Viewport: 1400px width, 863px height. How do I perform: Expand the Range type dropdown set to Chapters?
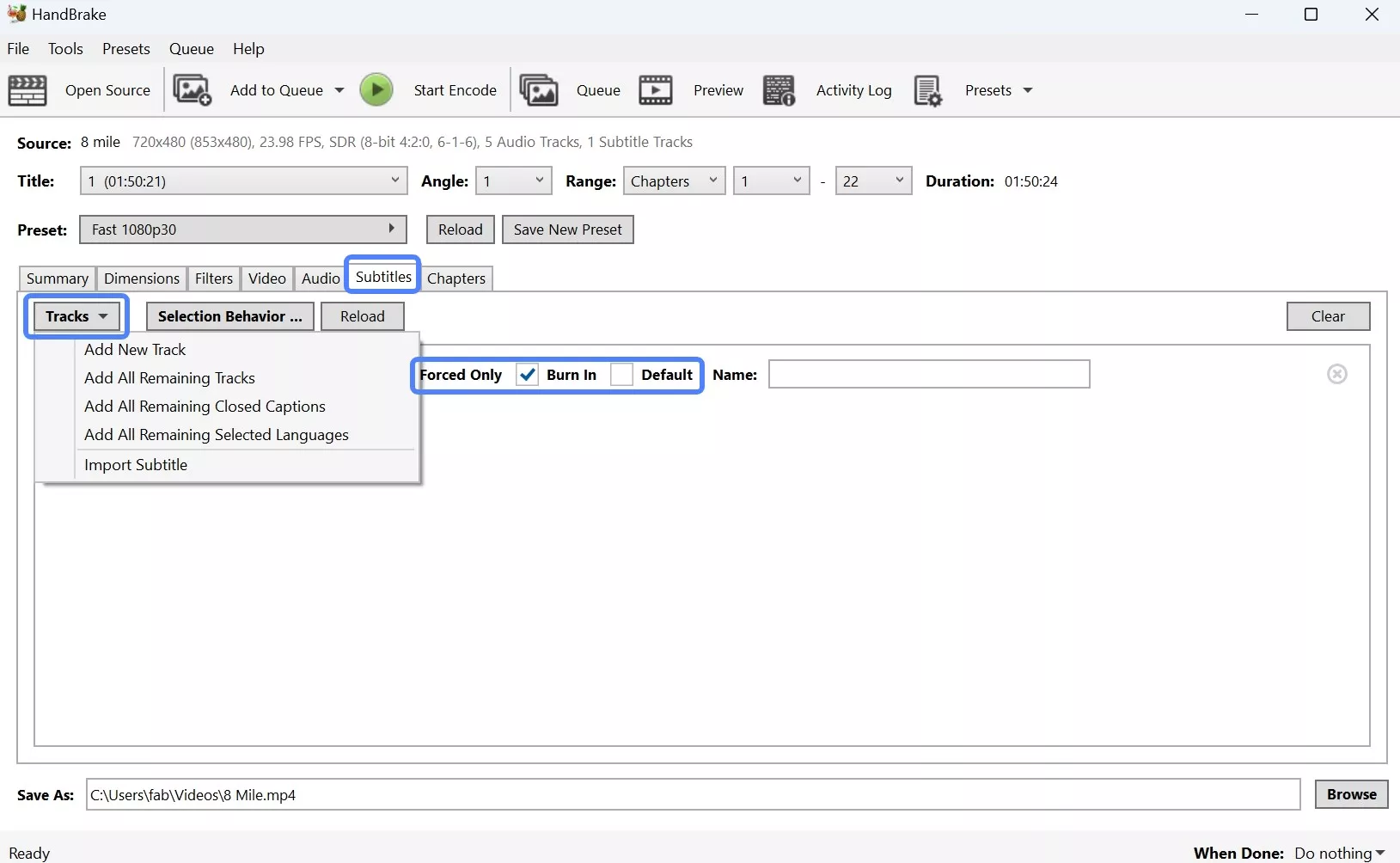tap(674, 181)
